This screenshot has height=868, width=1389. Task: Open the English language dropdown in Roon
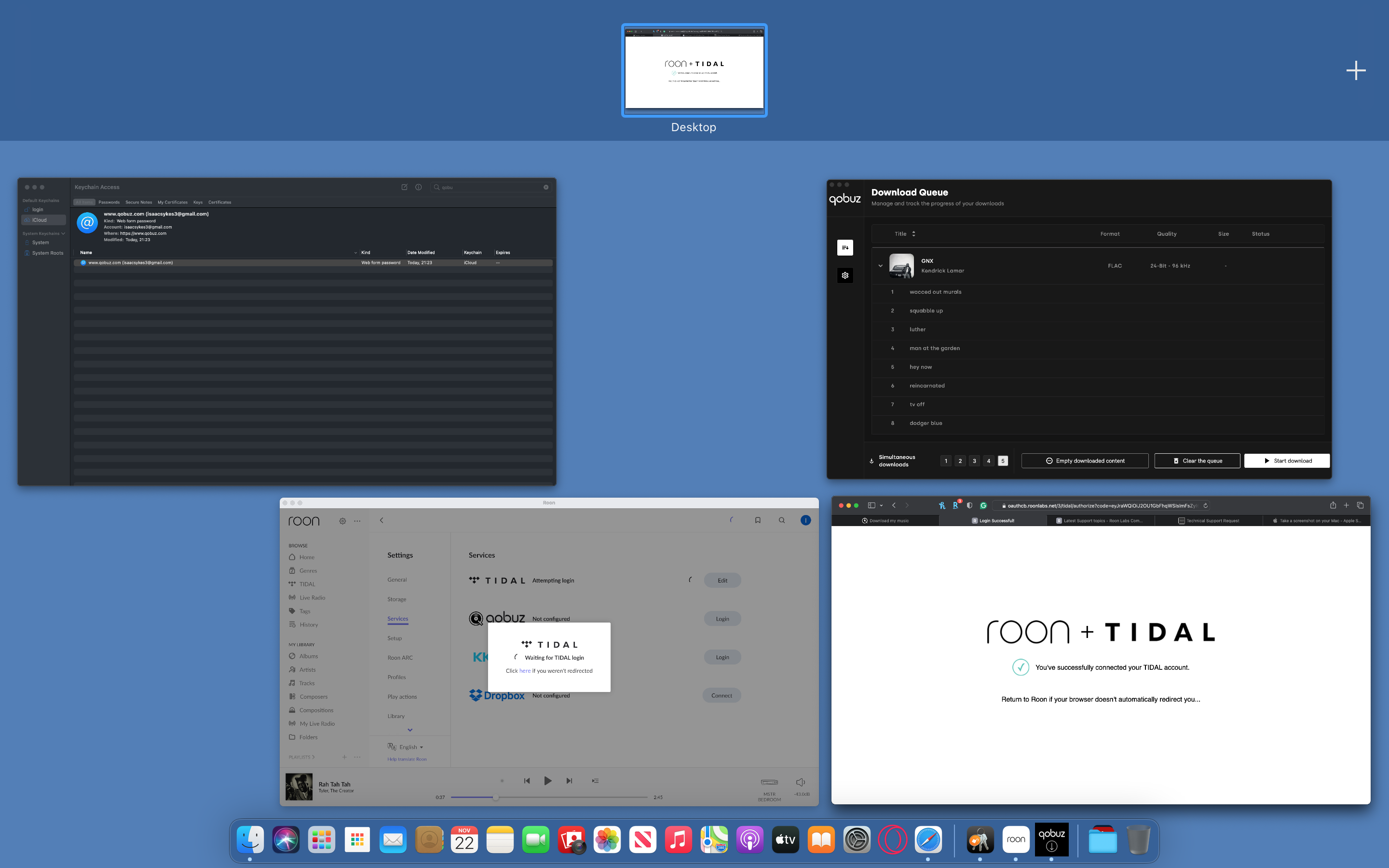406,747
